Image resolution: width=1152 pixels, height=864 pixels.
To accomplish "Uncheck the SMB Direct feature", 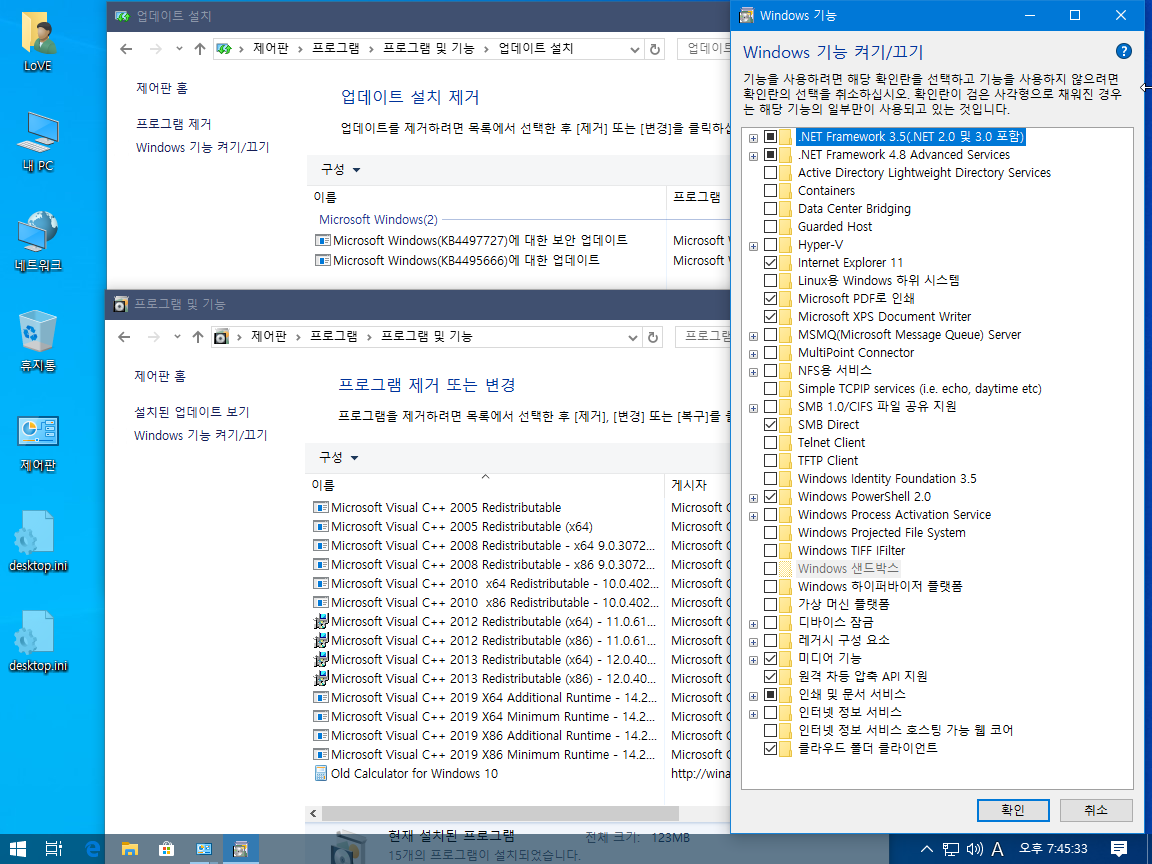I will tap(770, 425).
